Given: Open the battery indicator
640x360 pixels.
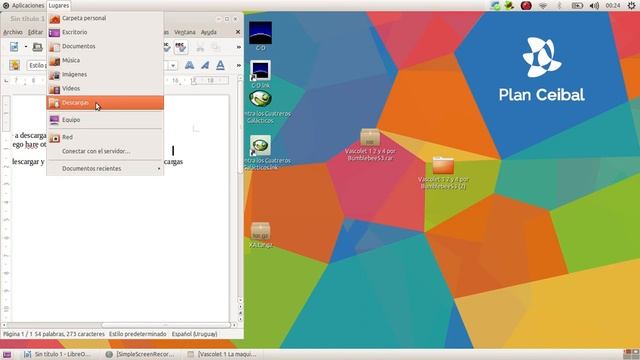Looking at the screenshot, I should click(577, 6).
